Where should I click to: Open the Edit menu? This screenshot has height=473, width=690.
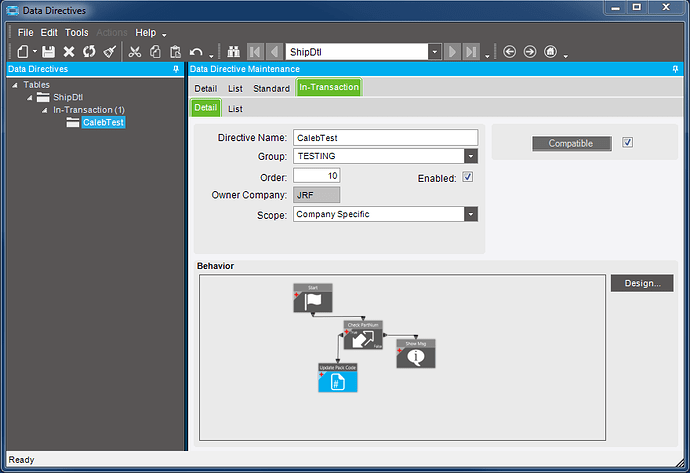click(49, 33)
